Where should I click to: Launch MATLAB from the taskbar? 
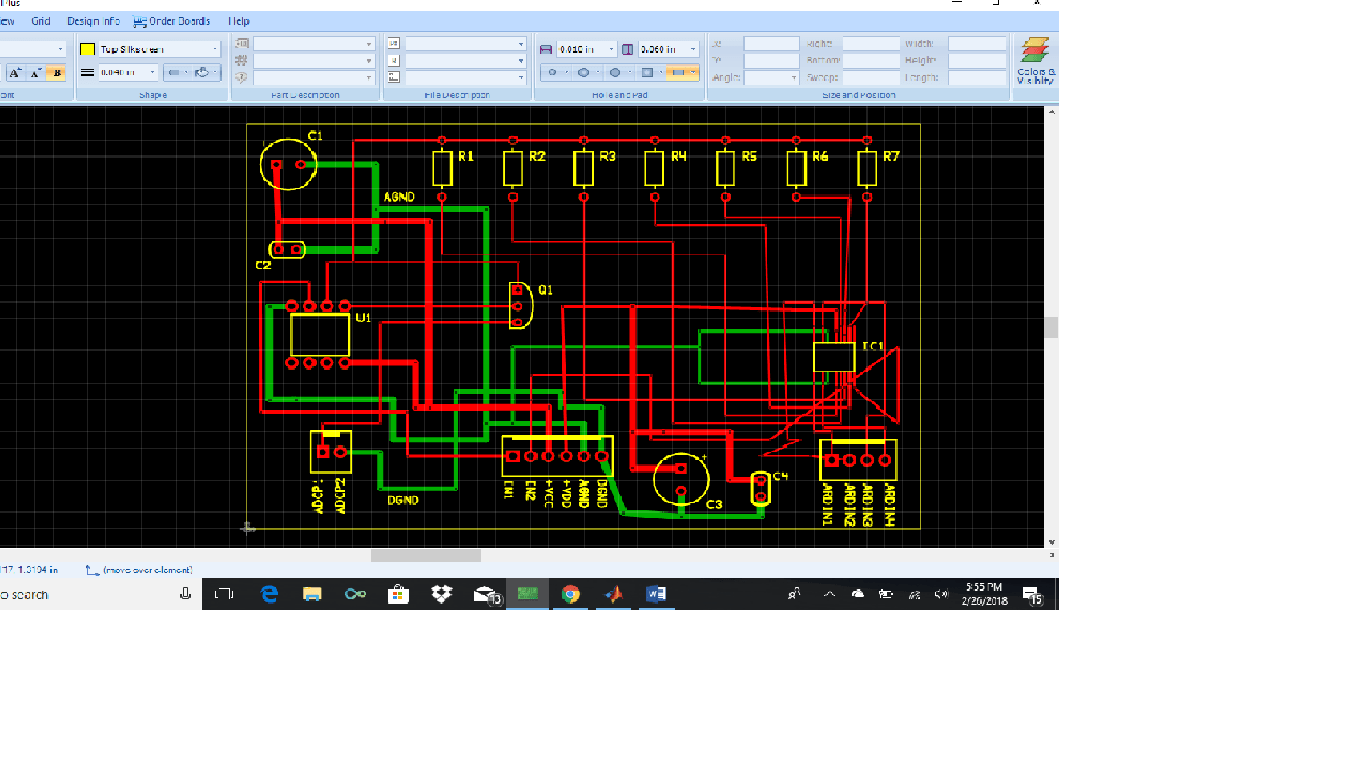pos(613,593)
